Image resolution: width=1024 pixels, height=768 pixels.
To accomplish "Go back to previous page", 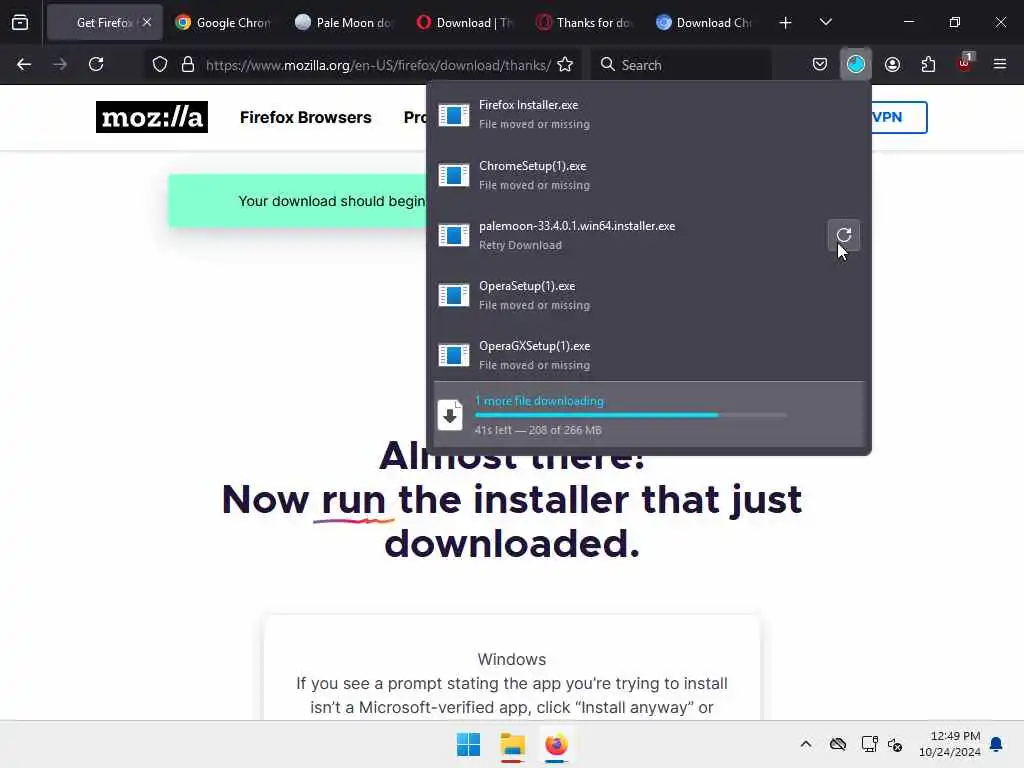I will [x=24, y=65].
